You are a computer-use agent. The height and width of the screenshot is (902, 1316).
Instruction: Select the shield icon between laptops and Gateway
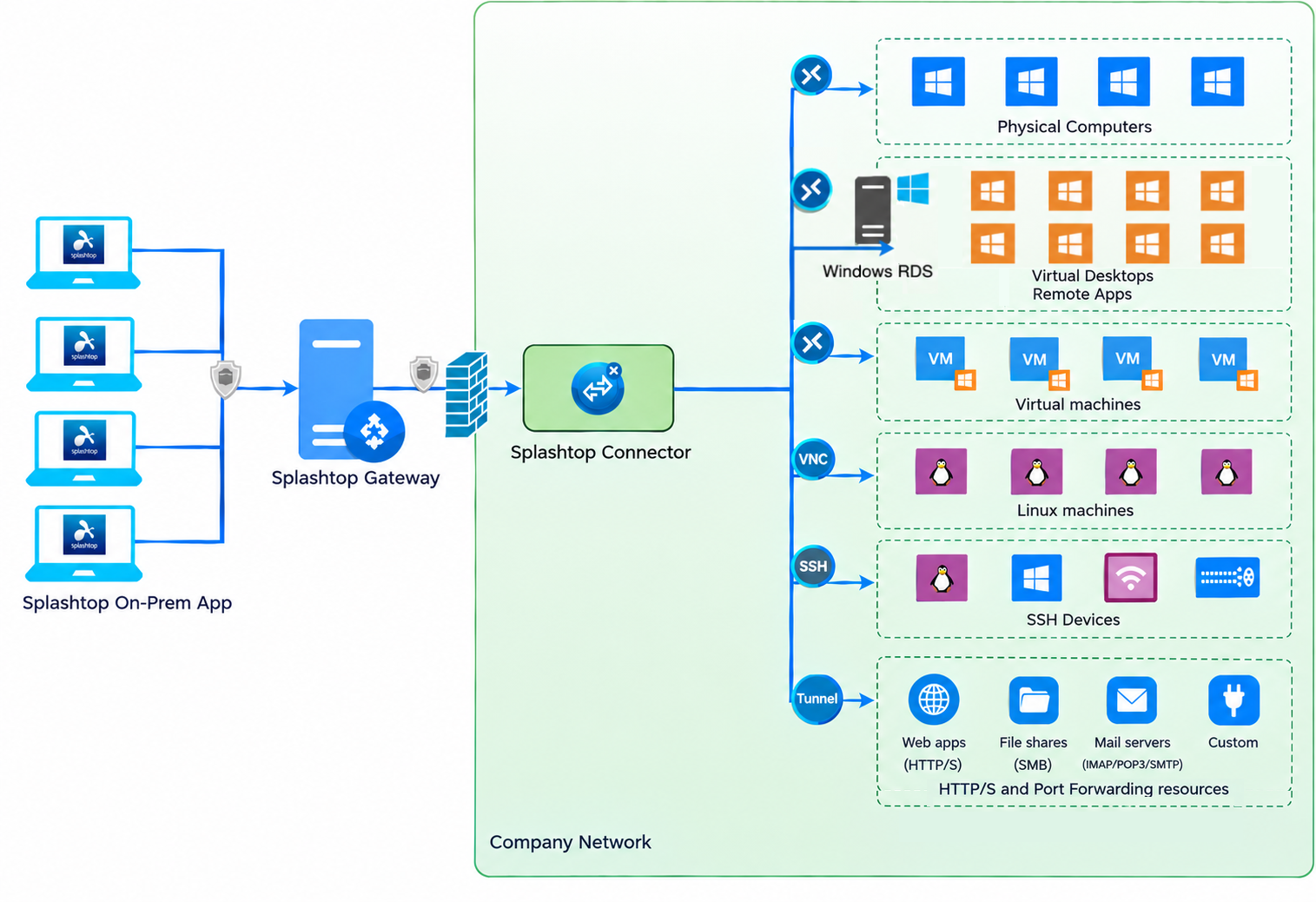[226, 379]
